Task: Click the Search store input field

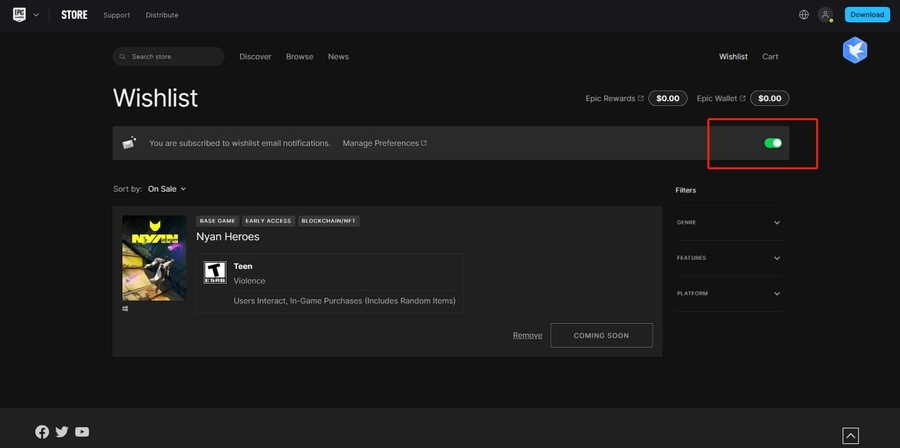Action: coord(170,57)
